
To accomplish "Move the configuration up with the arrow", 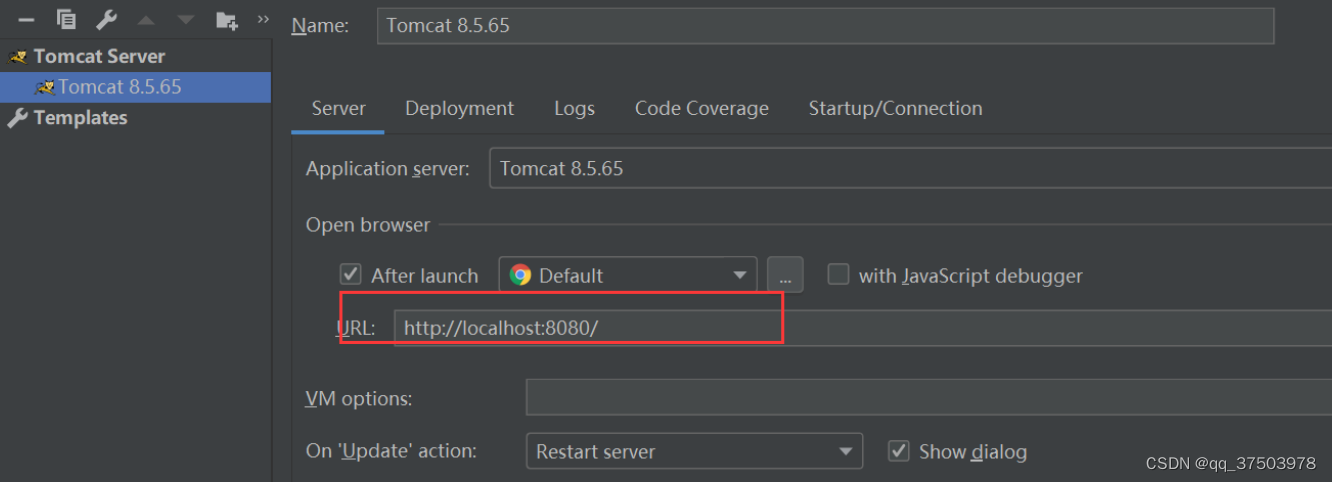I will [x=146, y=20].
